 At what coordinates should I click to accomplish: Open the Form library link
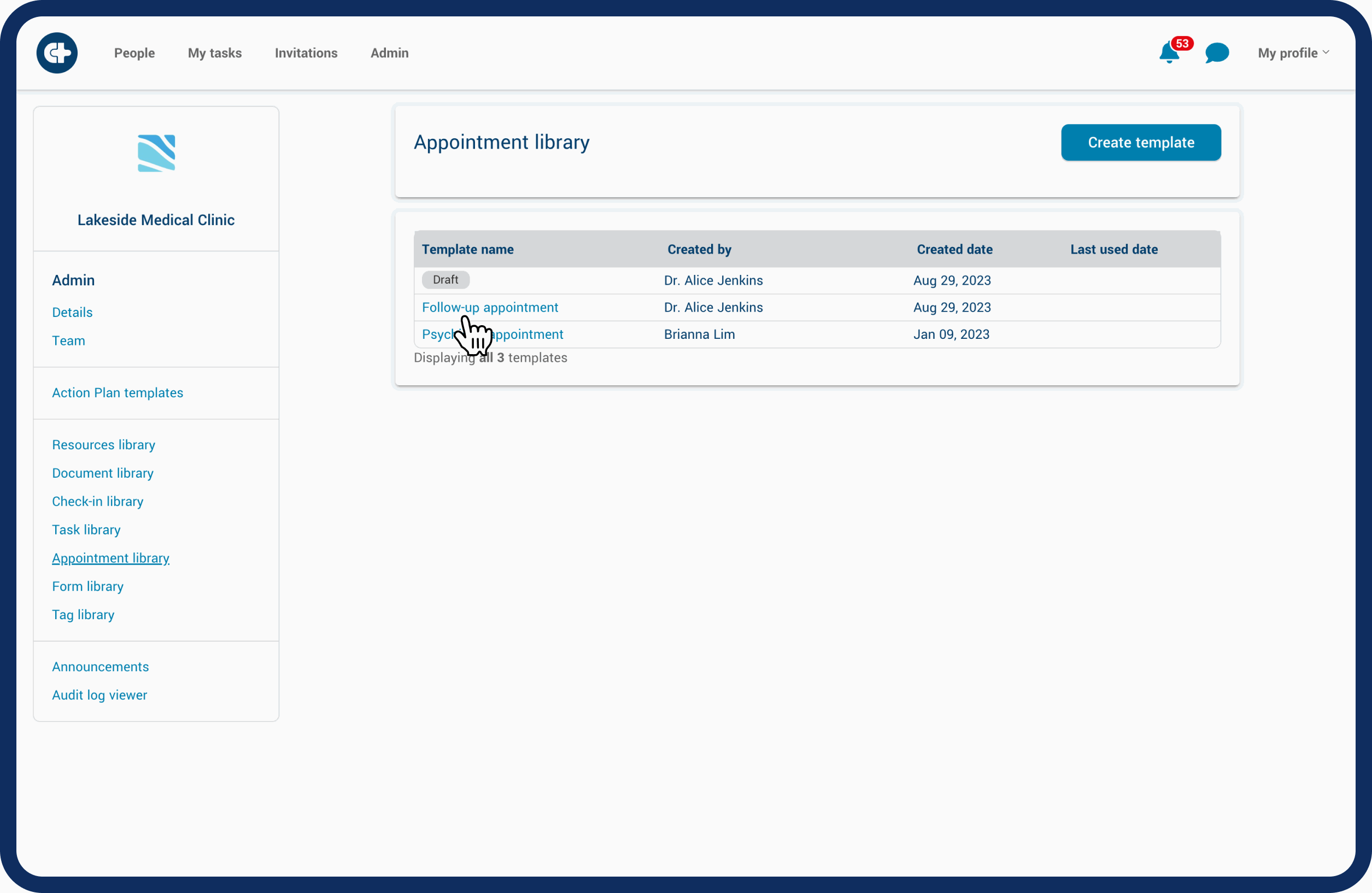point(87,586)
